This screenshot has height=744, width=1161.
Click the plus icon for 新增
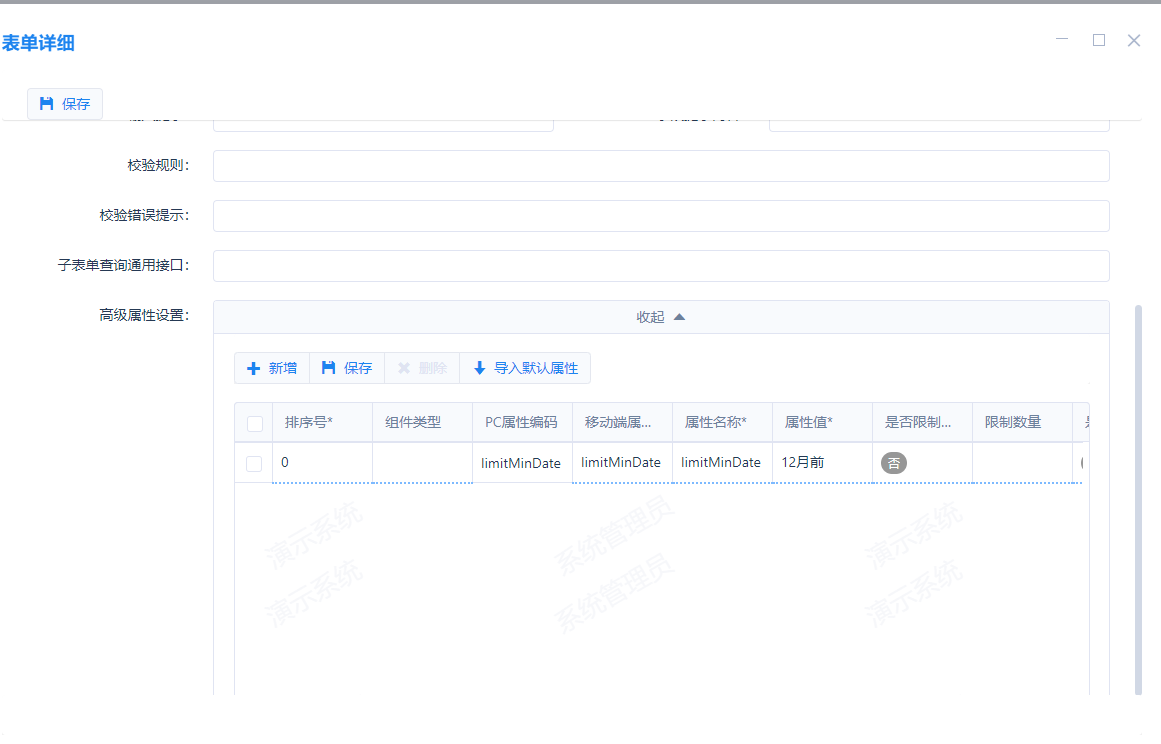pos(253,368)
